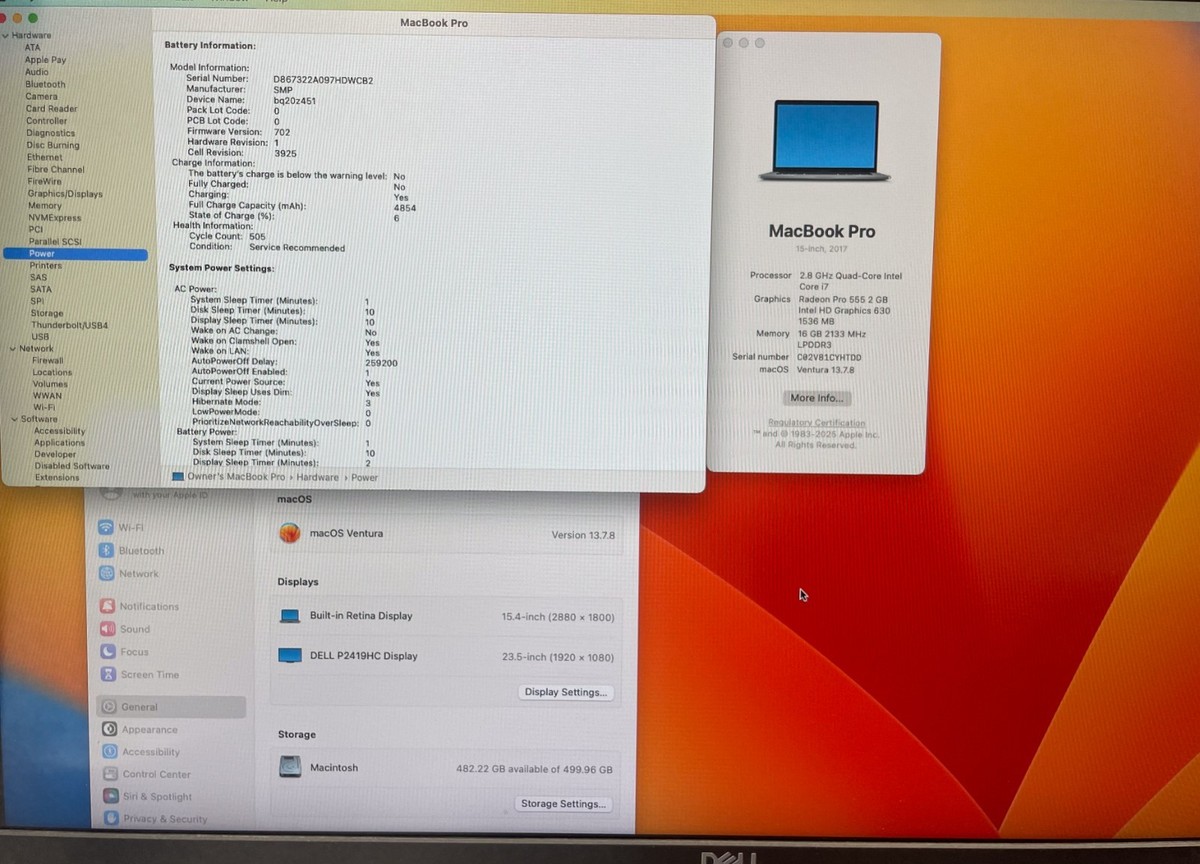Viewport: 1200px width, 864px height.
Task: Open Screen Time via its hourglass icon
Action: click(109, 674)
